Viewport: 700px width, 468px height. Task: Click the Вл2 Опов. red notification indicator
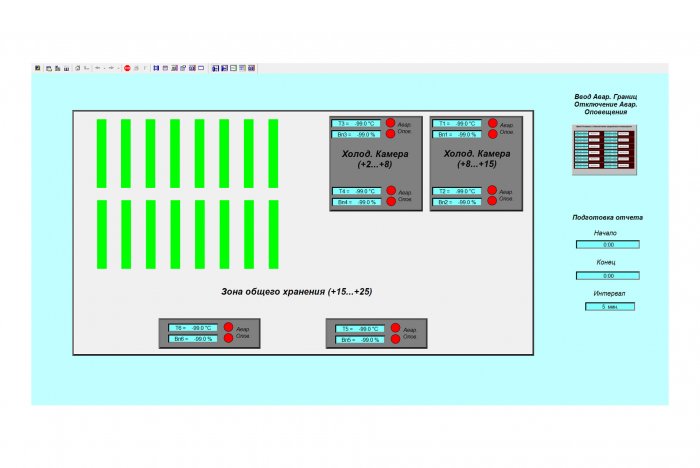492,201
